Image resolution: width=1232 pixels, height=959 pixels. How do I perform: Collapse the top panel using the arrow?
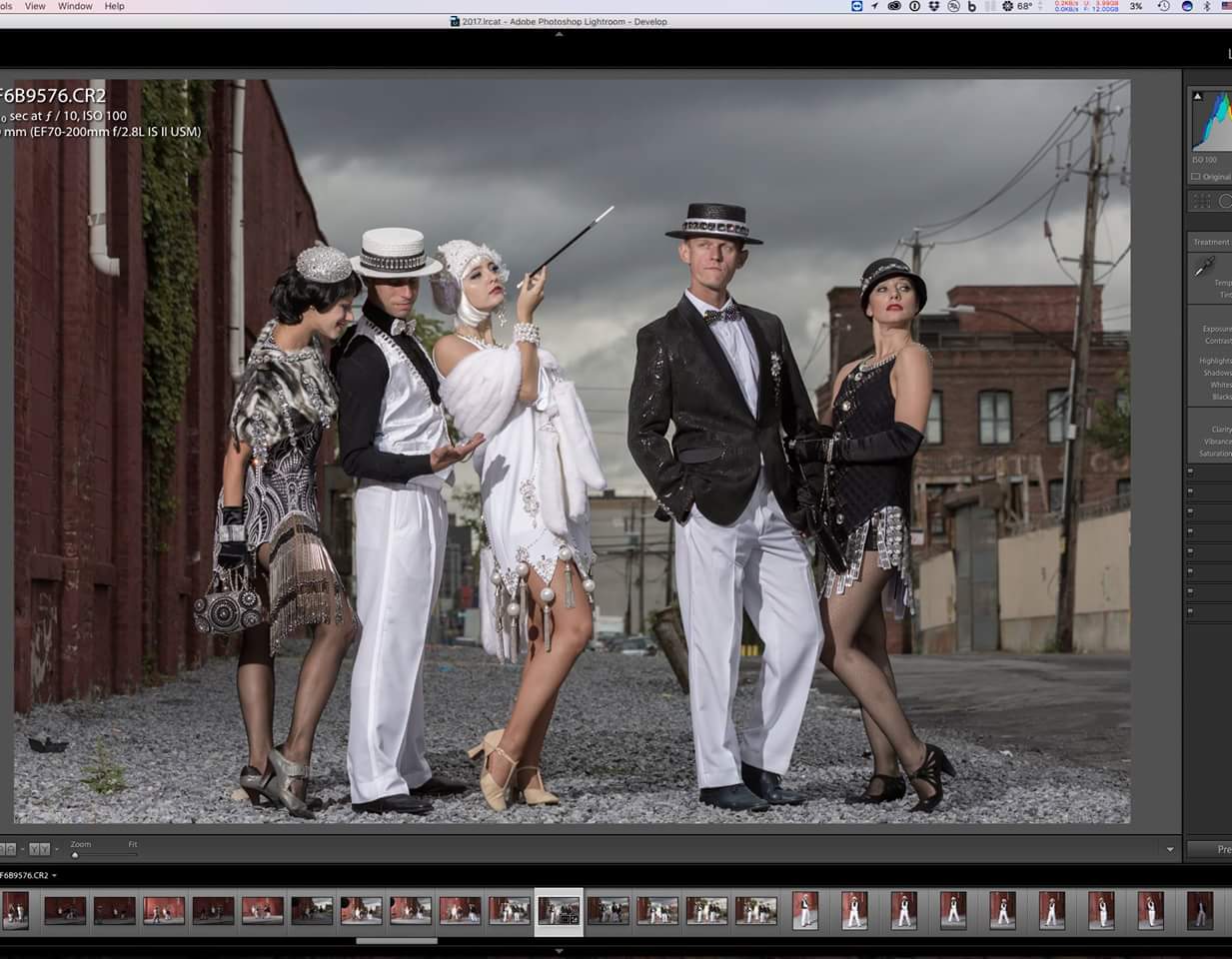tap(559, 34)
